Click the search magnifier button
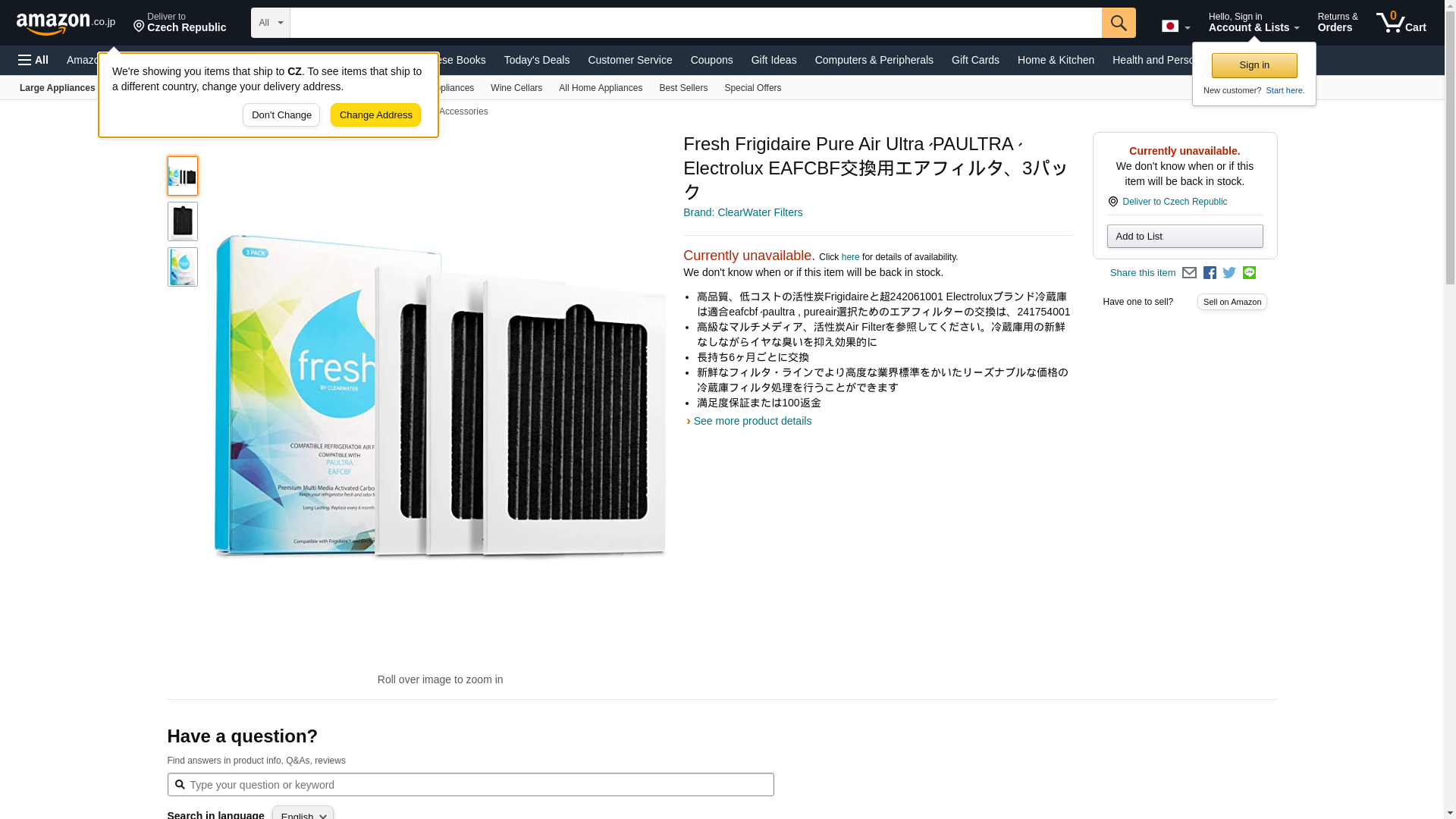Image resolution: width=1456 pixels, height=819 pixels. [x=1119, y=23]
